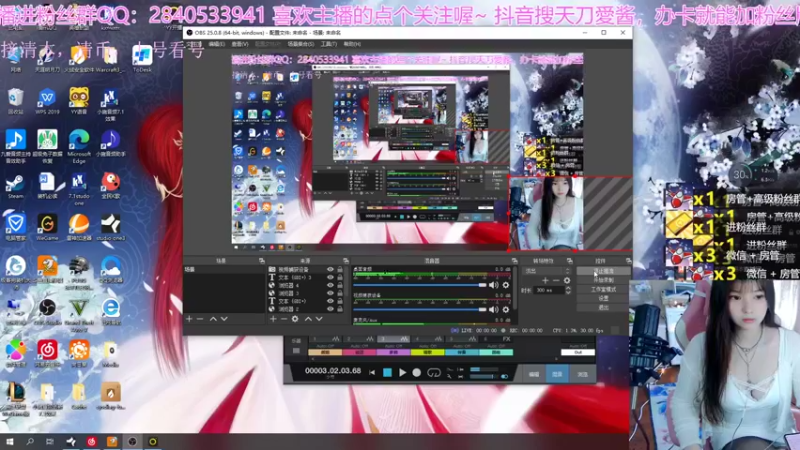Click the Studio One record button
Image resolution: width=800 pixels, height=450 pixels.
coord(417,373)
